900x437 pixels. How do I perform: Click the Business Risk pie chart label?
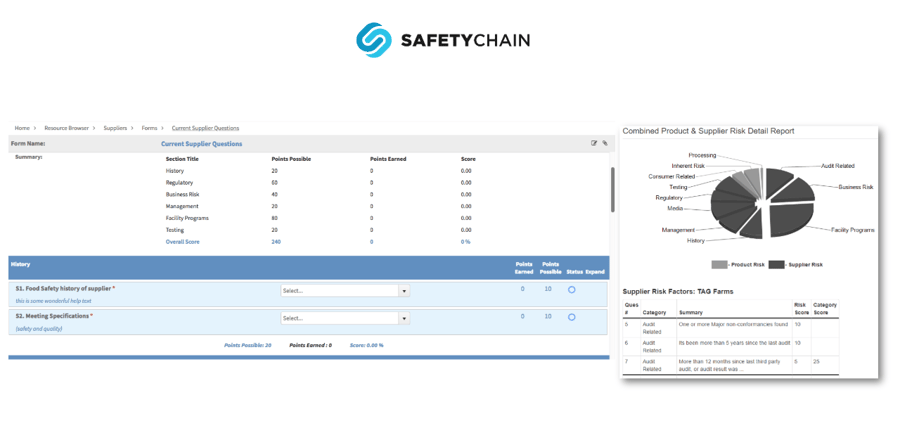pos(855,187)
